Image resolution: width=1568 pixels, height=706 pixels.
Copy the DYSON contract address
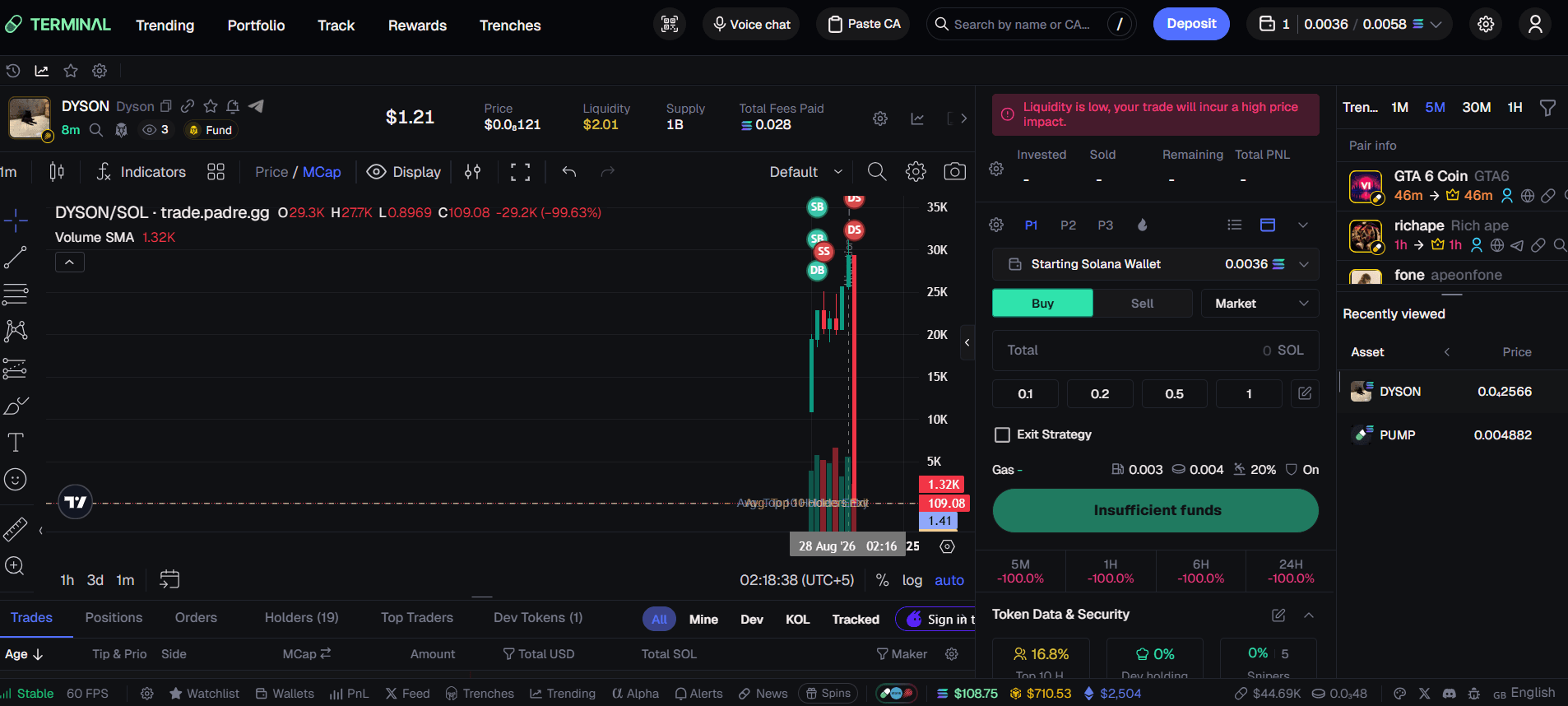coord(166,106)
